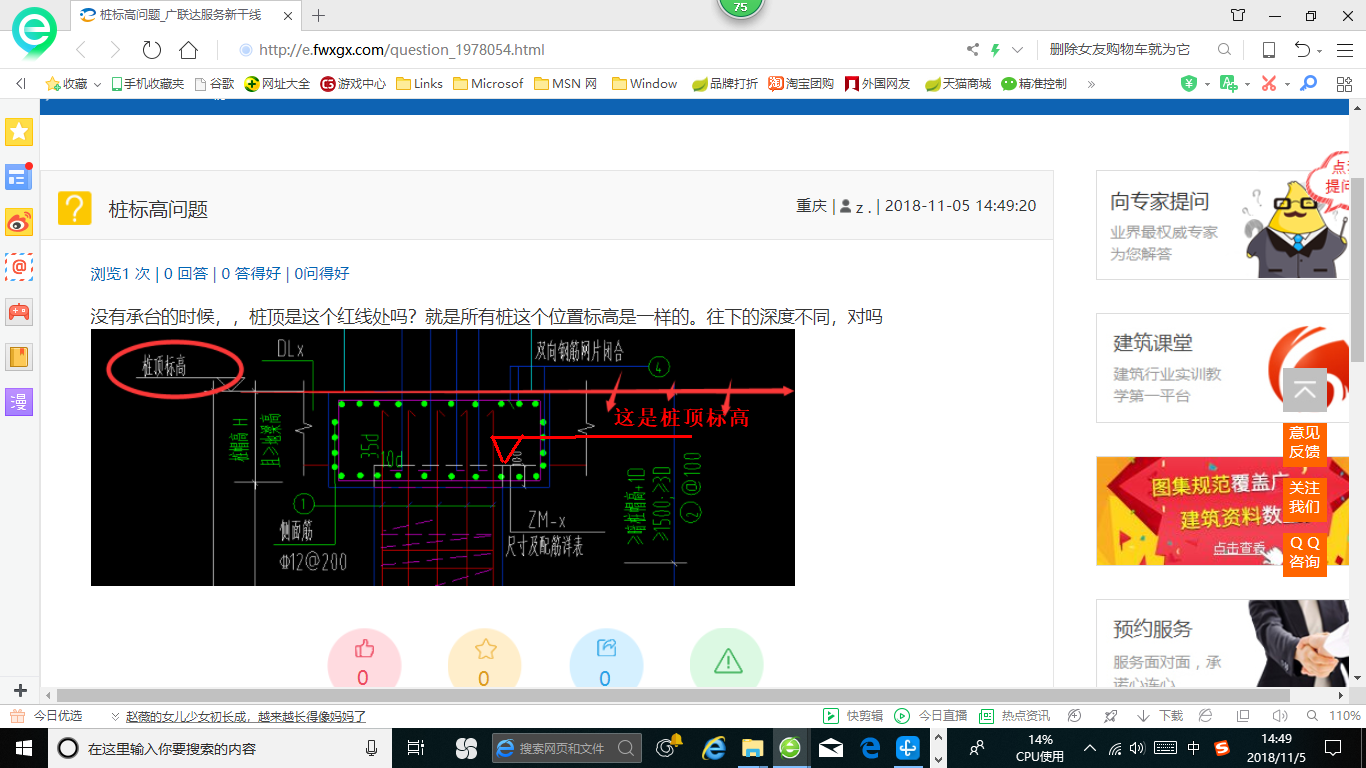Viewport: 1366px width, 768px height.
Task: Collapse the sidebar toggle arrow in bookmarks bar
Action: click(21, 84)
